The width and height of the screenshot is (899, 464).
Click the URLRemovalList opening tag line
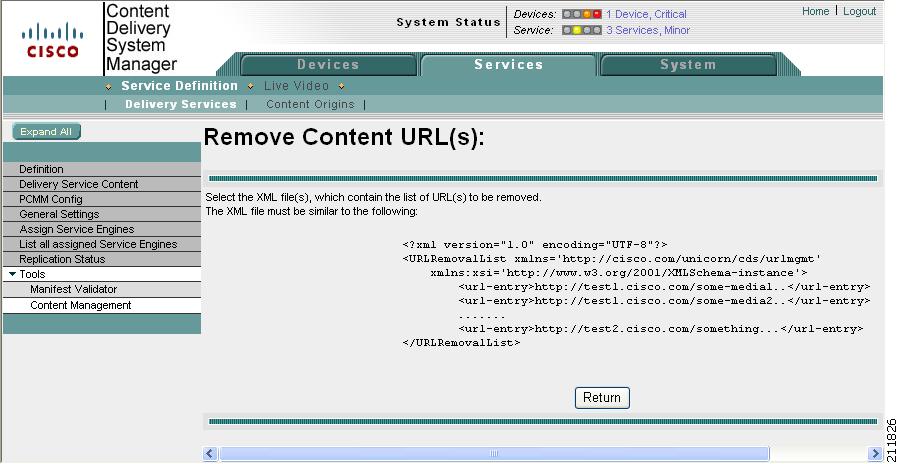[x=612, y=259]
